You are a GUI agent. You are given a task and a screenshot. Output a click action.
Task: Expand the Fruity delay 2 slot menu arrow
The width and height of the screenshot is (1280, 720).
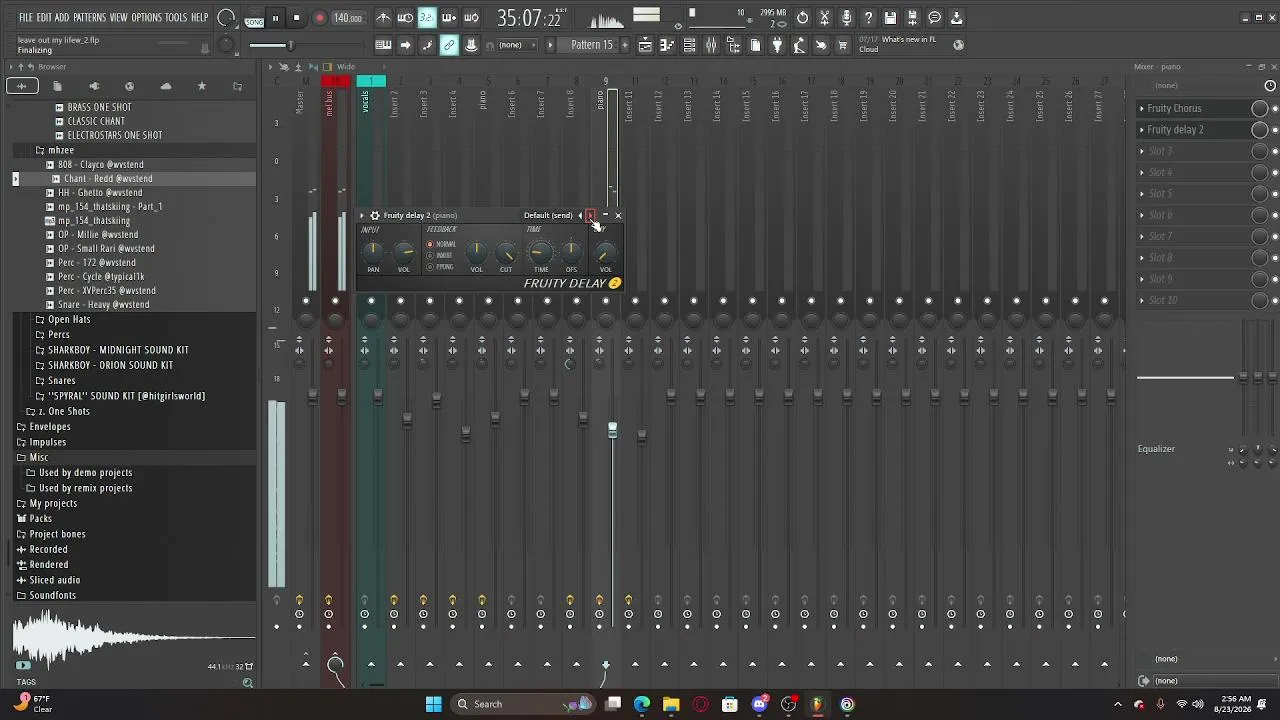tap(1142, 130)
